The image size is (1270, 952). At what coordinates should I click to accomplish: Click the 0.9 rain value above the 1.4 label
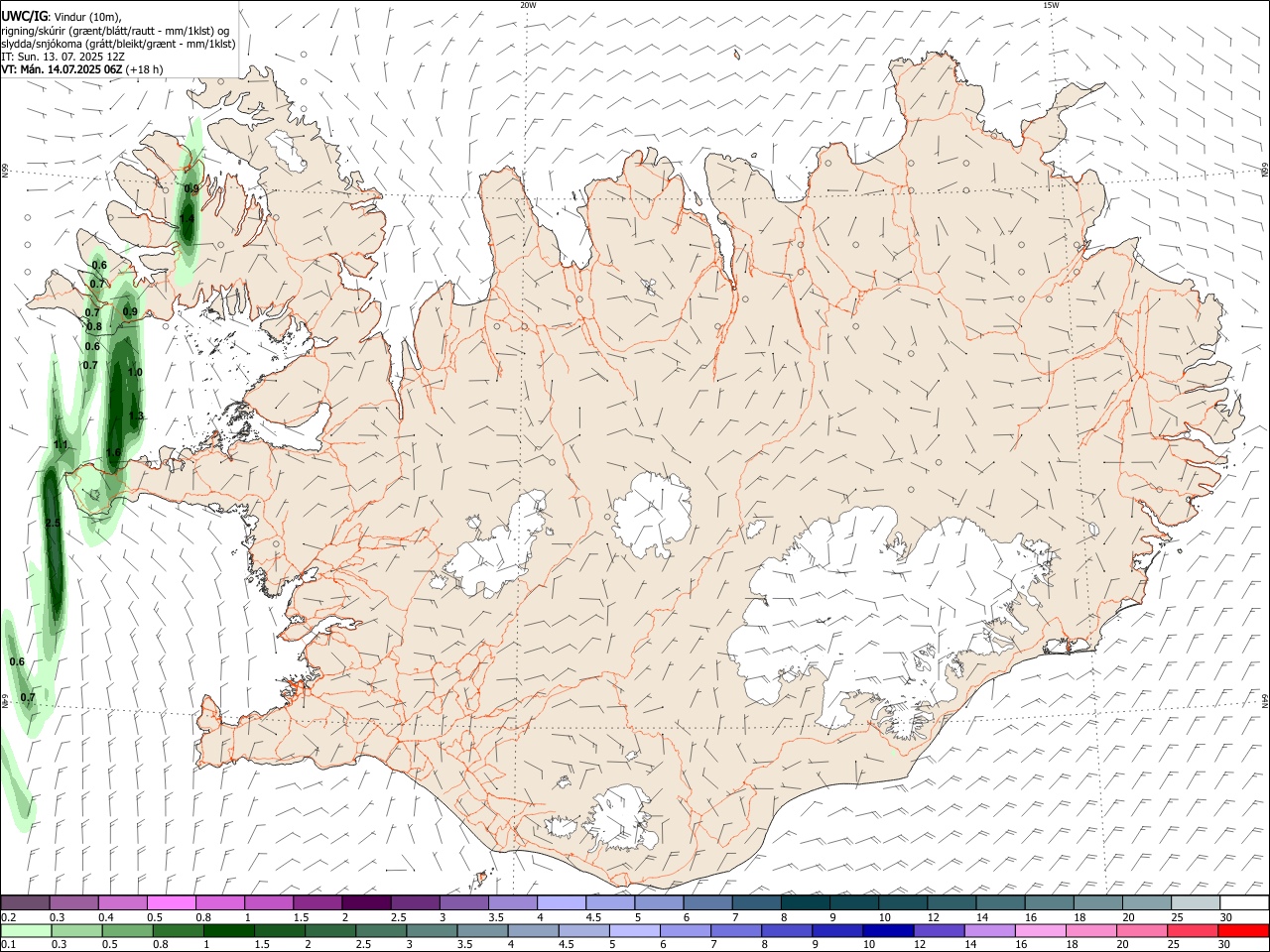191,188
